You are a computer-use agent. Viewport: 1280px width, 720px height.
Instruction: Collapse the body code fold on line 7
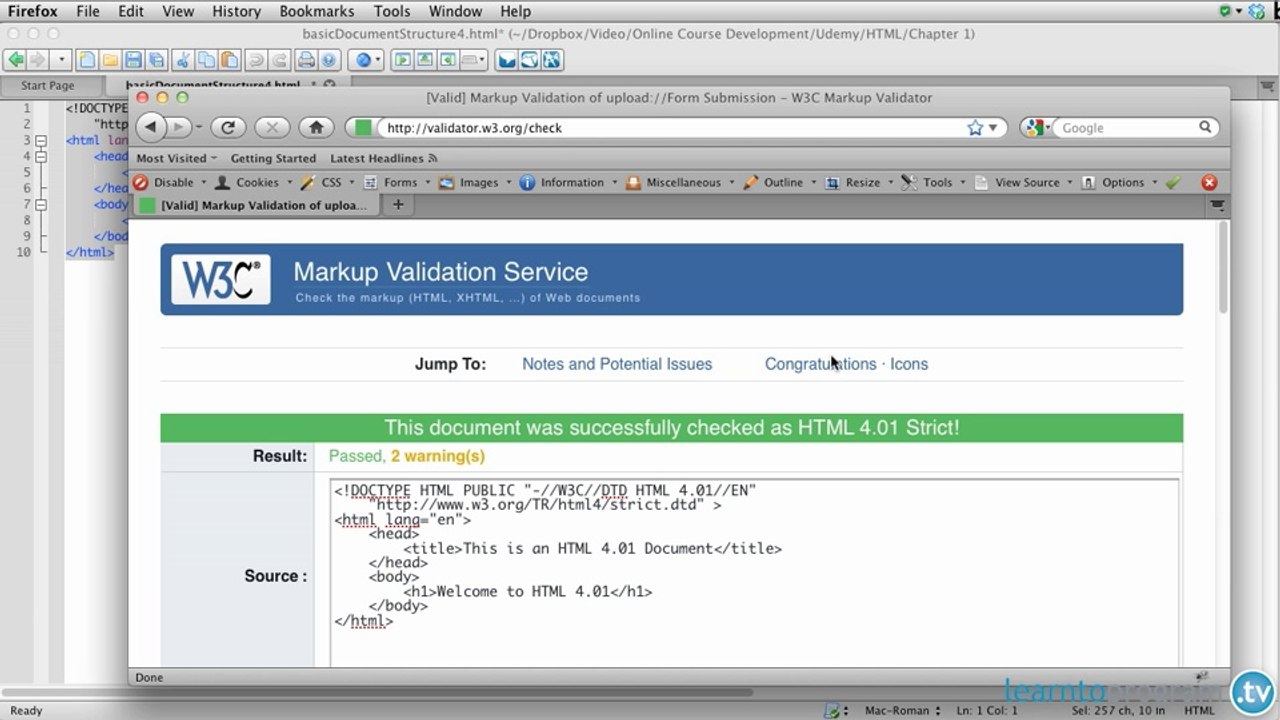[x=41, y=205]
